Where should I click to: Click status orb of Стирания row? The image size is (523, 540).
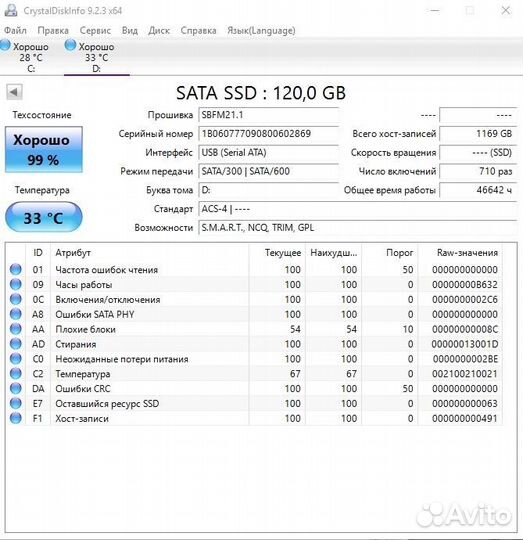[x=15, y=344]
